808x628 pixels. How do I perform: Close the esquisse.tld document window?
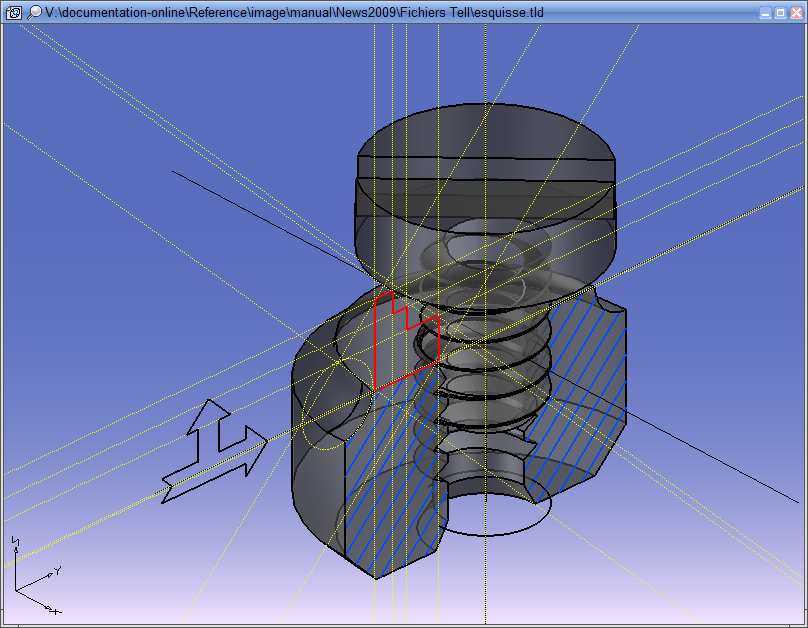[795, 13]
